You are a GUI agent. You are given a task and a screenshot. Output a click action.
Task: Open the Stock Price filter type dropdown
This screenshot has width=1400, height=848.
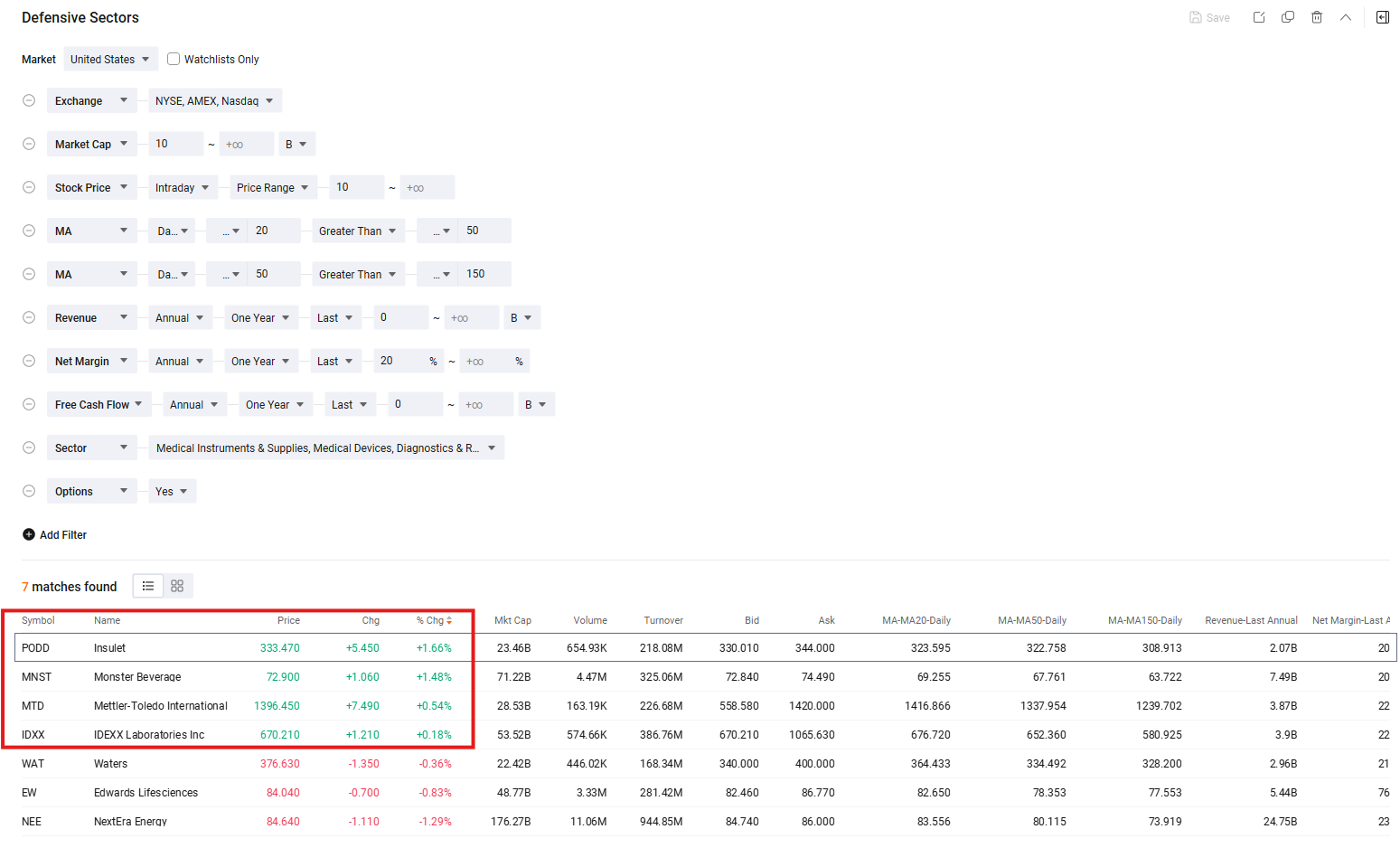coord(92,187)
